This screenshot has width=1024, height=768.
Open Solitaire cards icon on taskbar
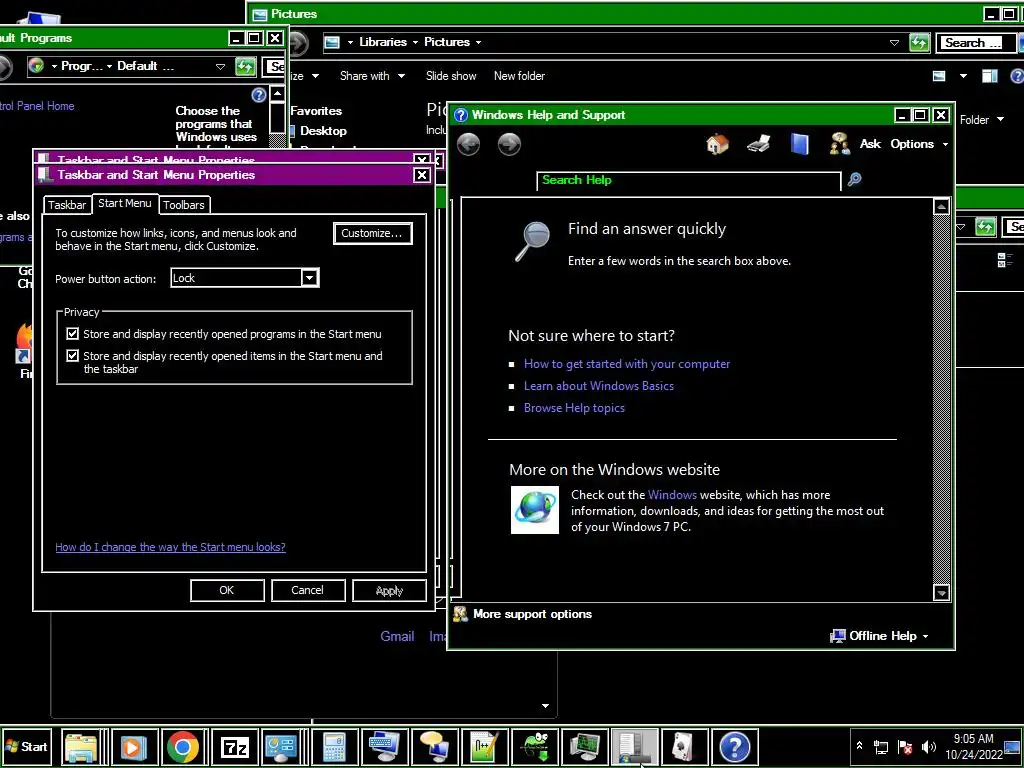684,746
